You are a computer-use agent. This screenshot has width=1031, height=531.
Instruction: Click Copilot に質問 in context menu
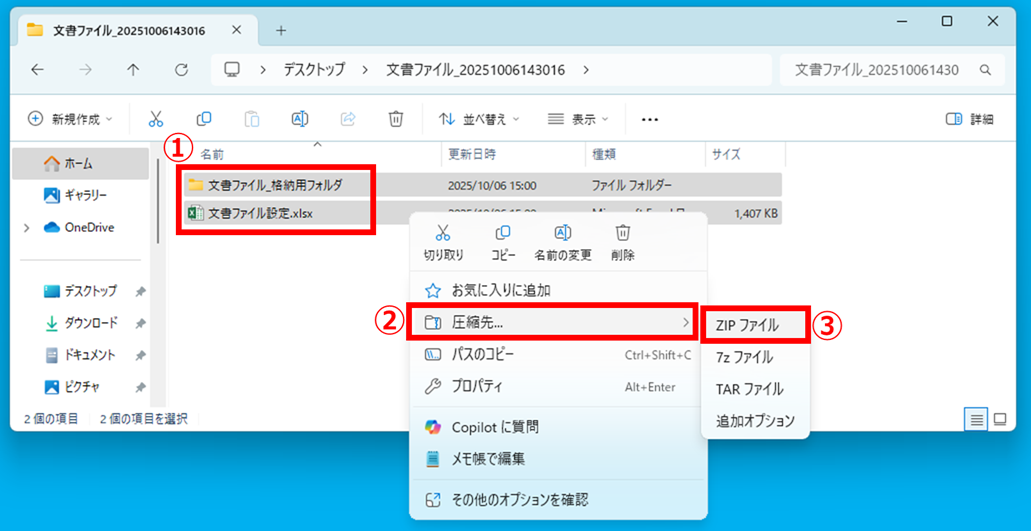(558, 427)
